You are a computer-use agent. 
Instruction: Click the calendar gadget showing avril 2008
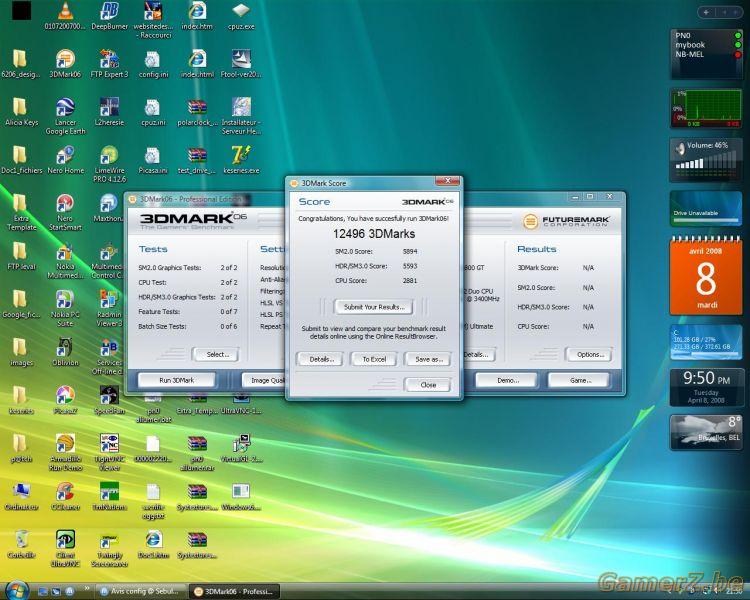(706, 276)
